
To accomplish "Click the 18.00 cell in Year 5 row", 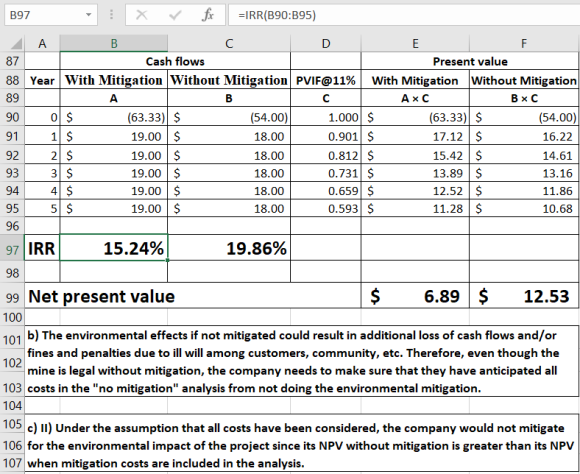I will (229, 208).
